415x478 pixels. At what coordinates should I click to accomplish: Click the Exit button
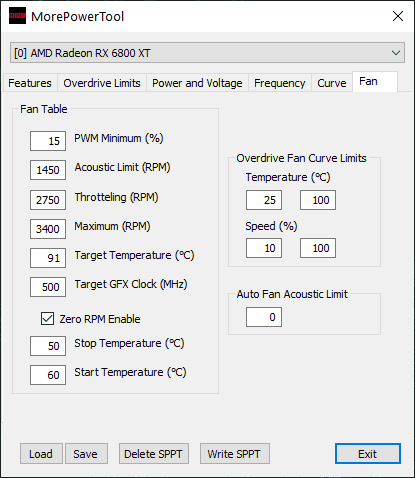point(368,454)
